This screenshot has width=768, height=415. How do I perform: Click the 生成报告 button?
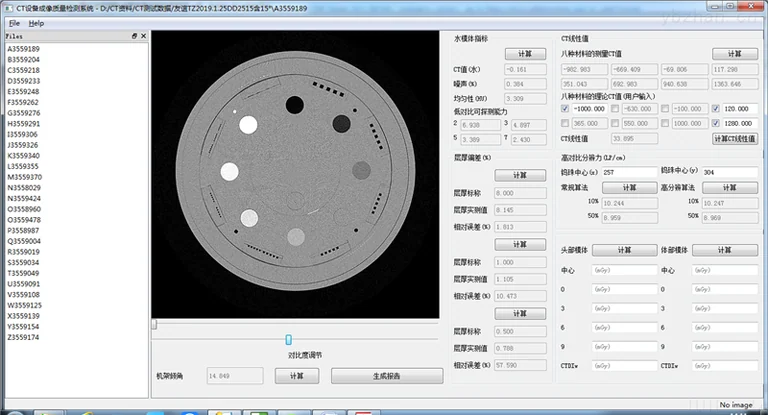point(387,376)
